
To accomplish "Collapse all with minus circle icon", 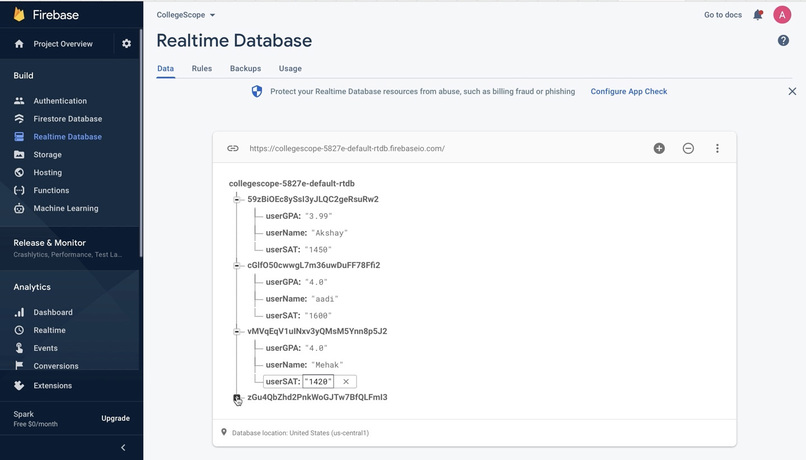I will (x=688, y=148).
